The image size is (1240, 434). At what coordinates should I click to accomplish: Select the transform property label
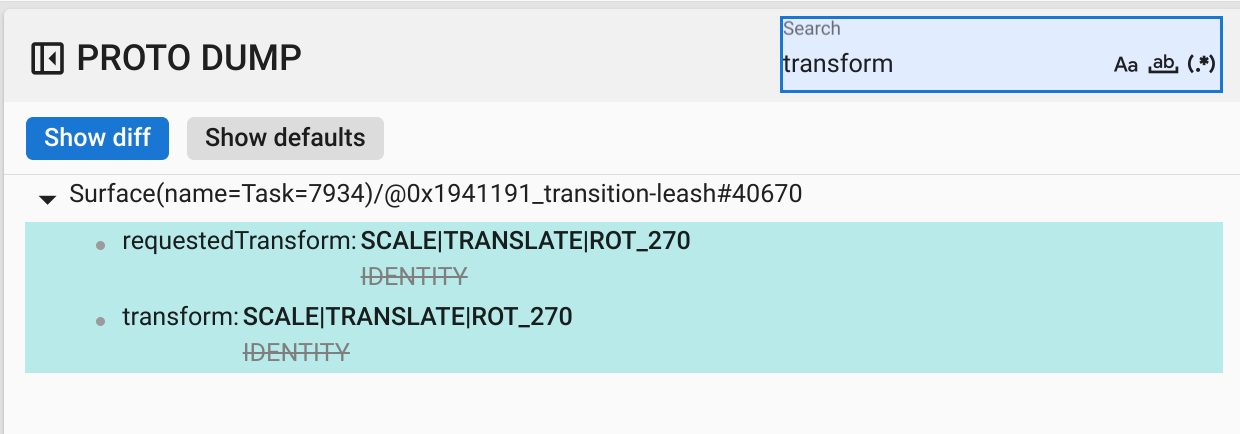pyautogui.click(x=179, y=317)
